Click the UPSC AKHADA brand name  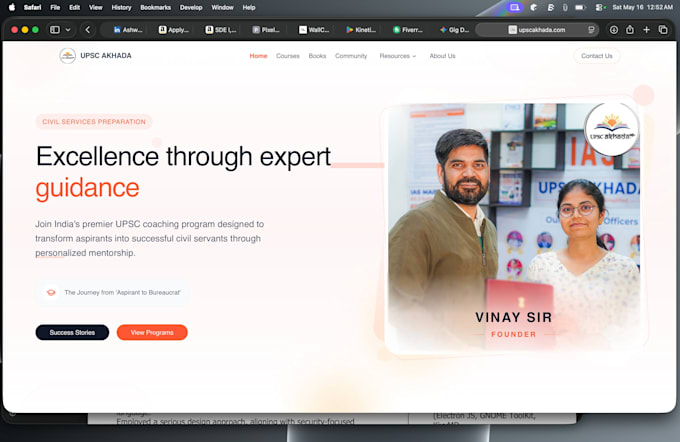tap(106, 56)
